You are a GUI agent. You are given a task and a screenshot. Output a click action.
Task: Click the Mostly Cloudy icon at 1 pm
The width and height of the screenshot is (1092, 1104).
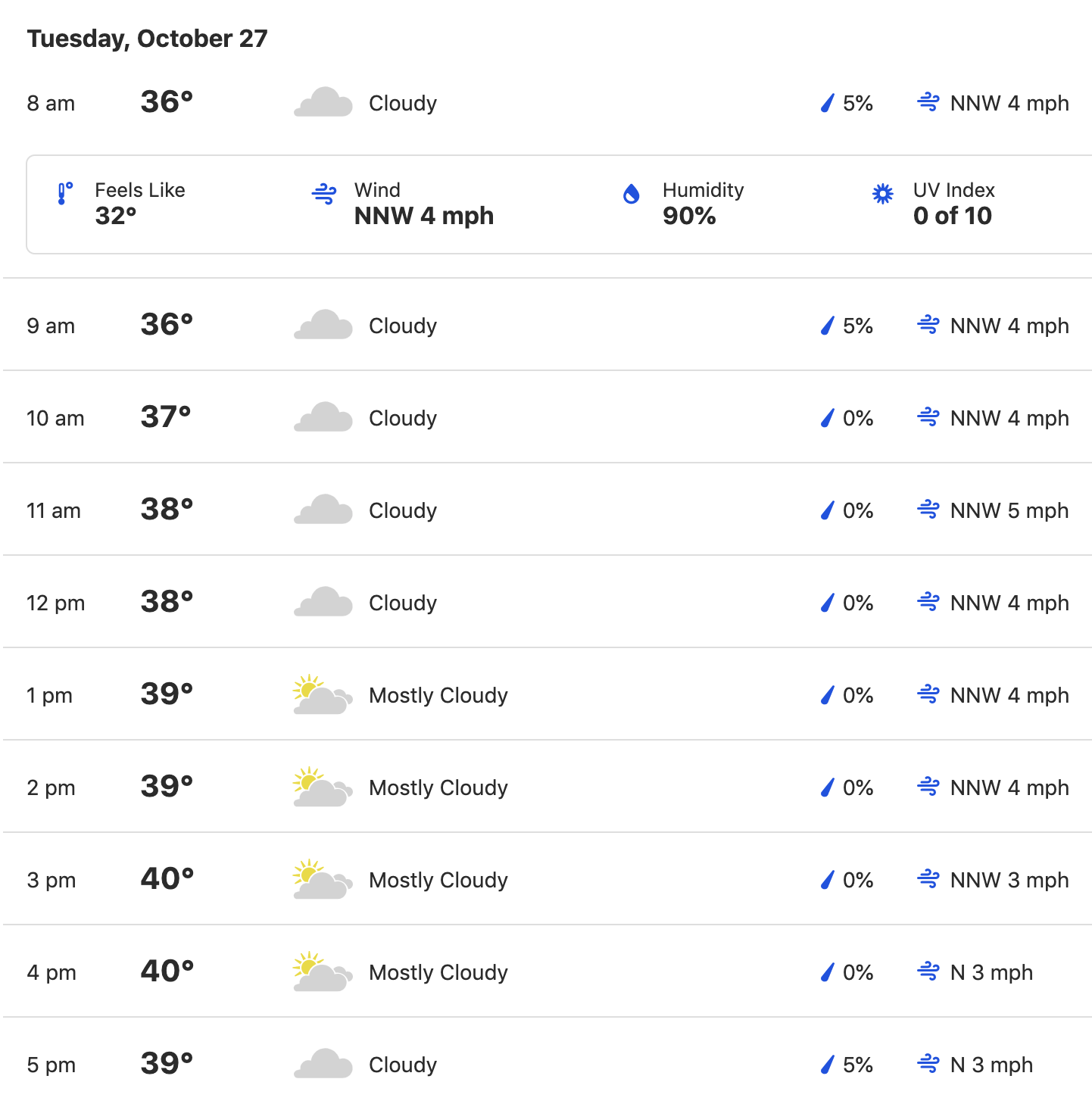point(323,694)
